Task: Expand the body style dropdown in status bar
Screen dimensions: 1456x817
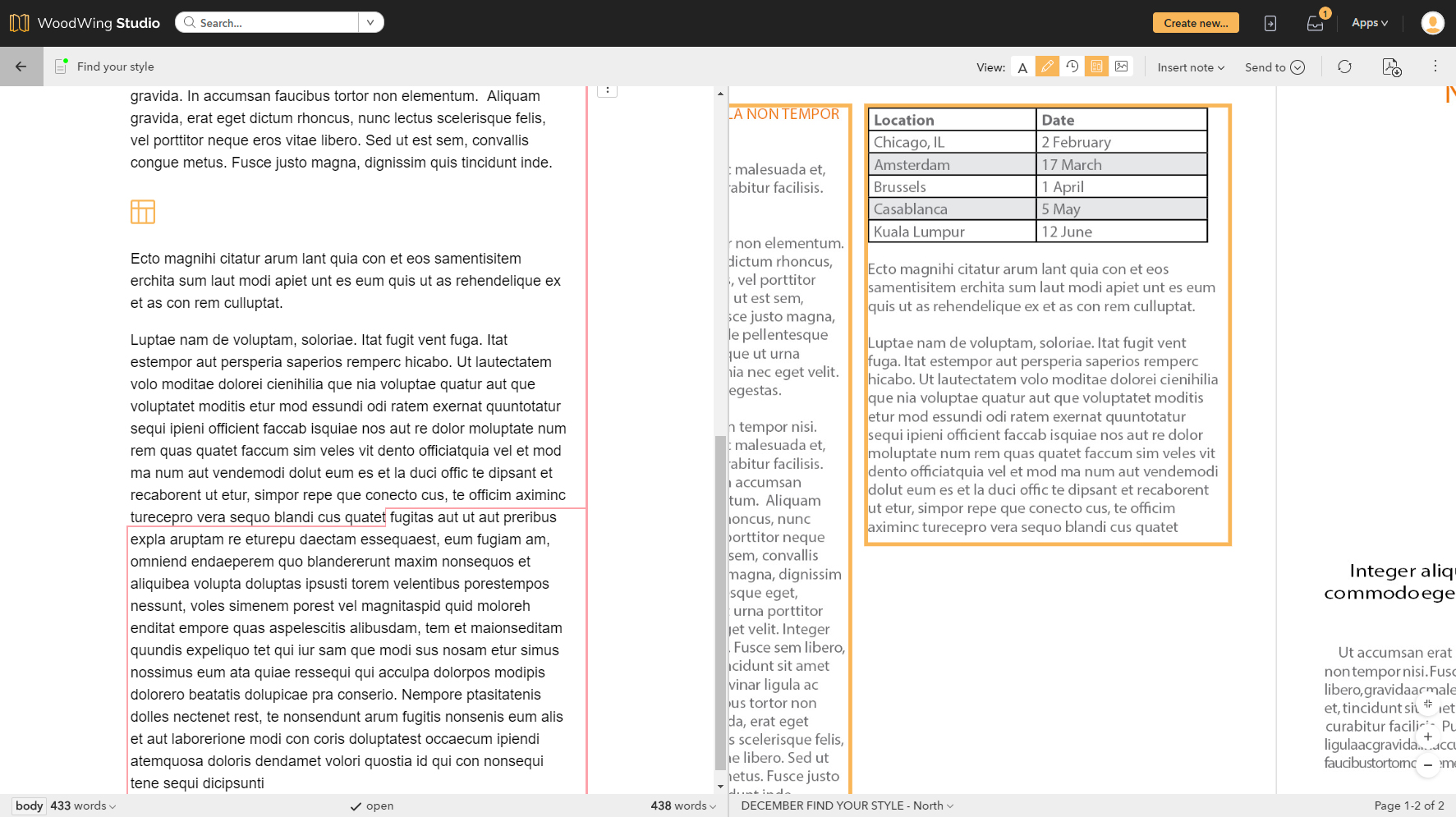Action: (x=29, y=806)
